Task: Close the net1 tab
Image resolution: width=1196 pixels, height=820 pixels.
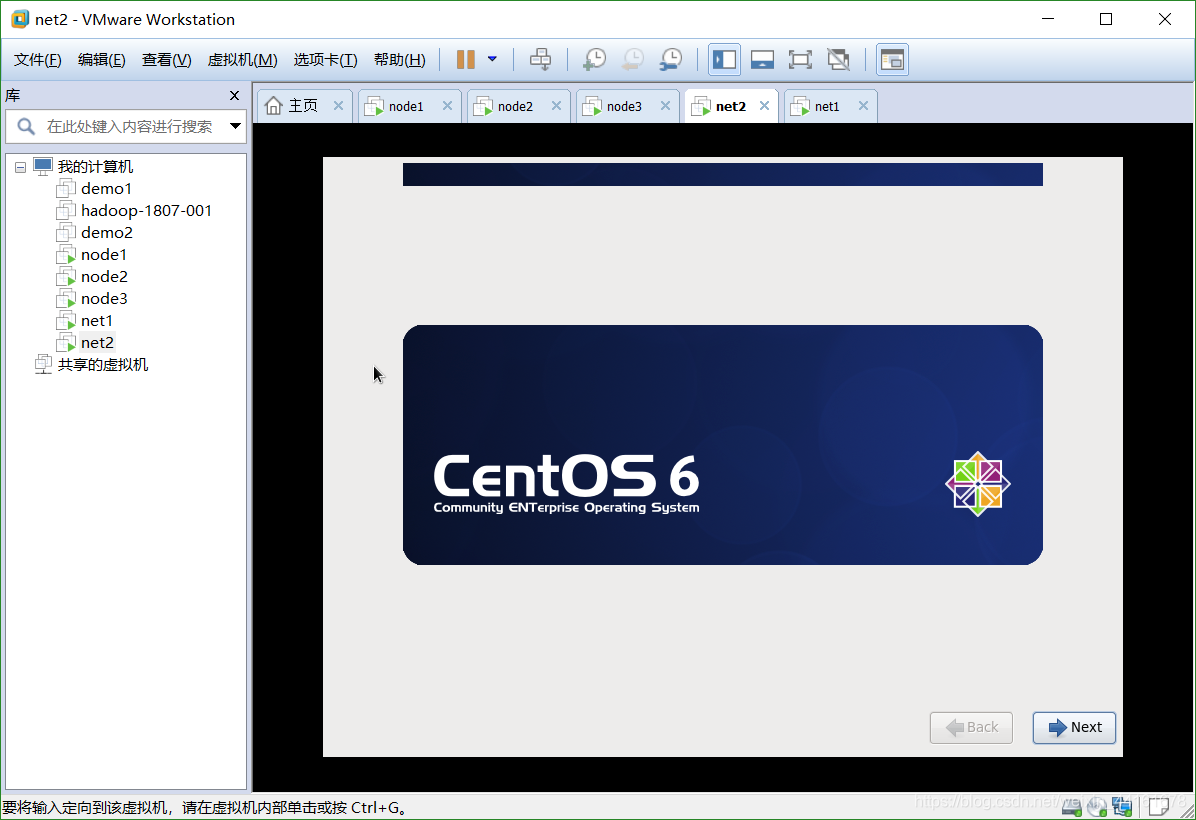Action: tap(863, 106)
